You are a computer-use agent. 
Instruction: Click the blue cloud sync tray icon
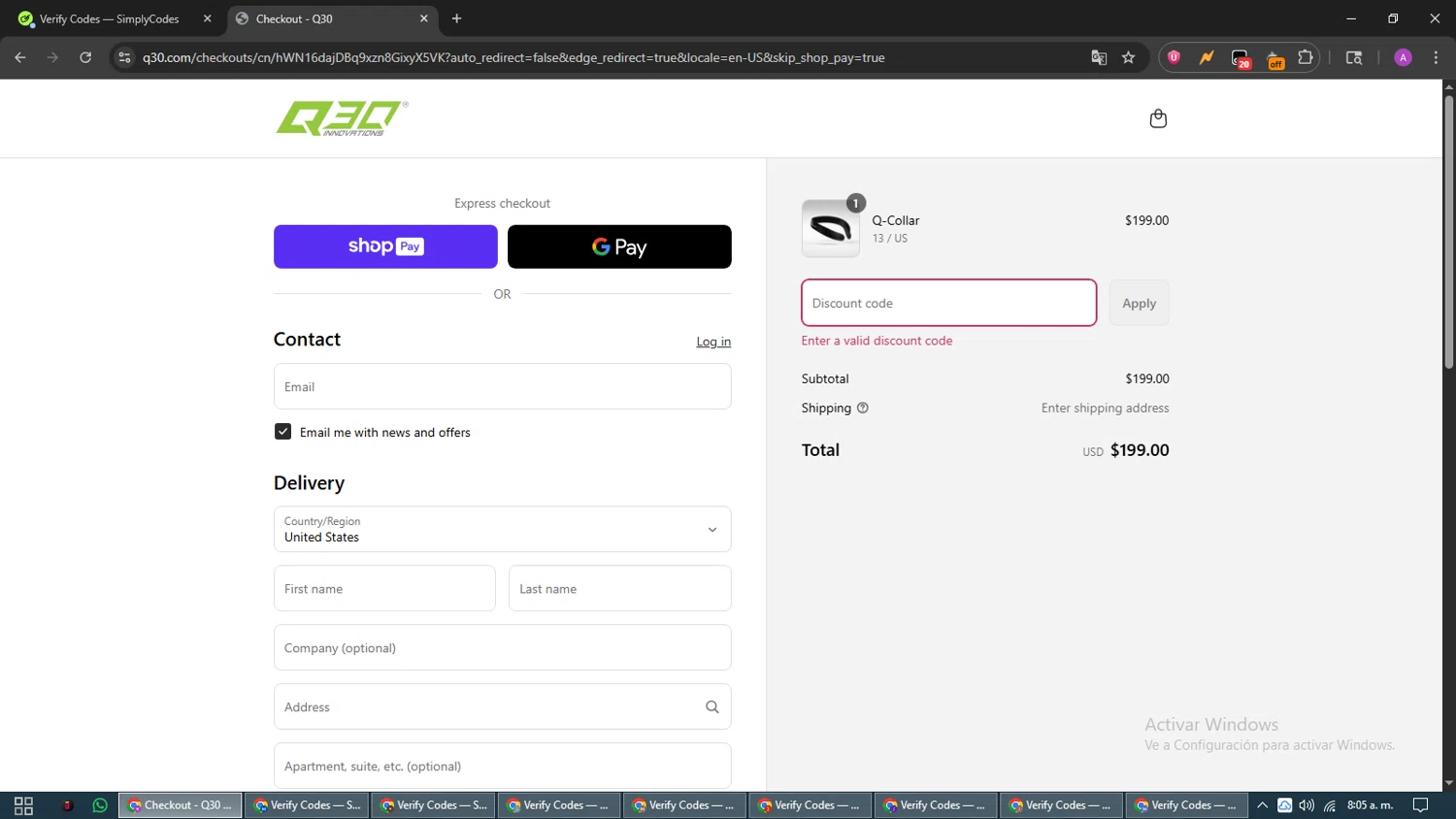[1284, 805]
